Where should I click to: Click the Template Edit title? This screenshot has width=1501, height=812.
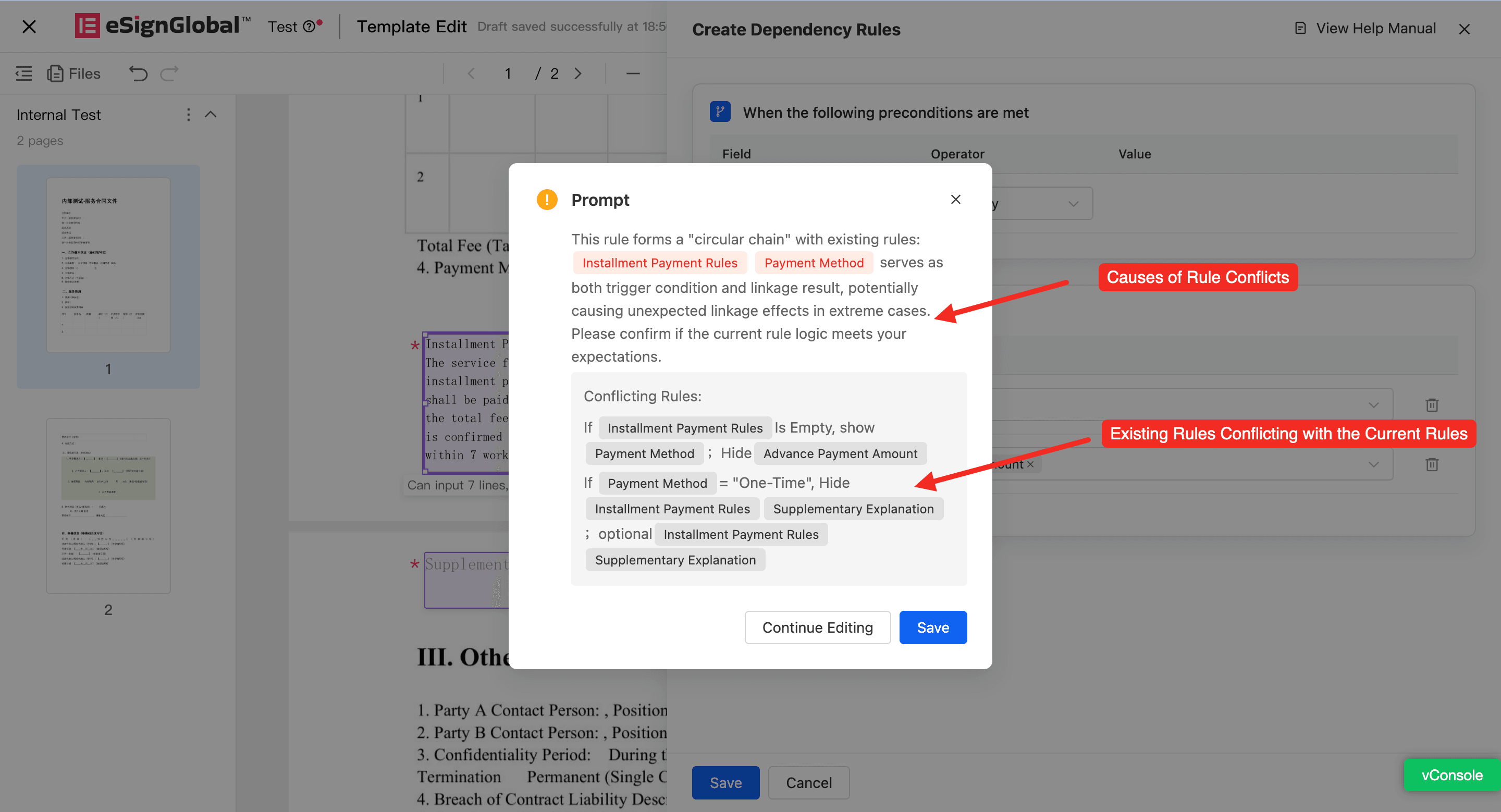click(x=411, y=27)
